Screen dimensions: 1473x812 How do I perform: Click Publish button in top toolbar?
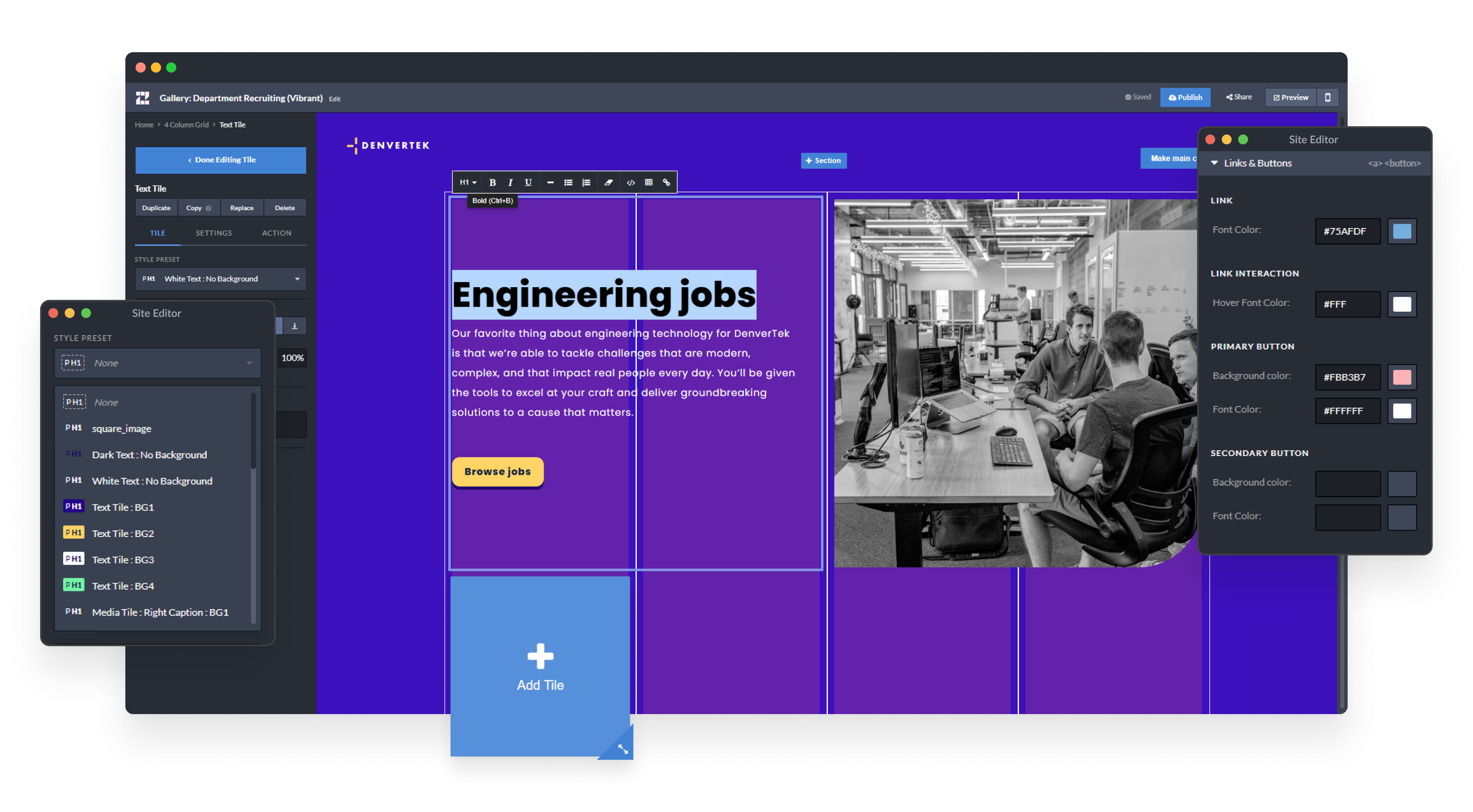[1186, 97]
